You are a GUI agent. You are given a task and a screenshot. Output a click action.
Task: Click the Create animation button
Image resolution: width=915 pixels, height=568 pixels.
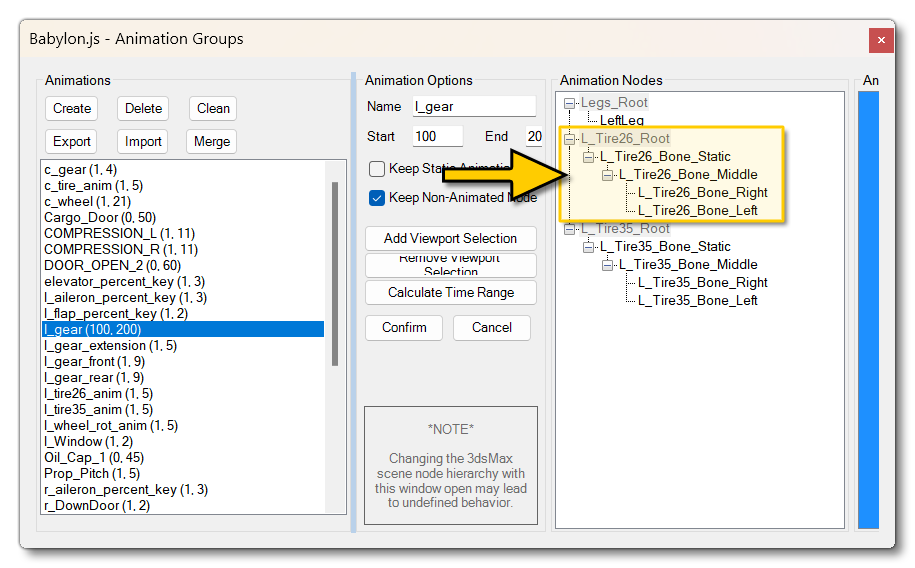pyautogui.click(x=72, y=108)
